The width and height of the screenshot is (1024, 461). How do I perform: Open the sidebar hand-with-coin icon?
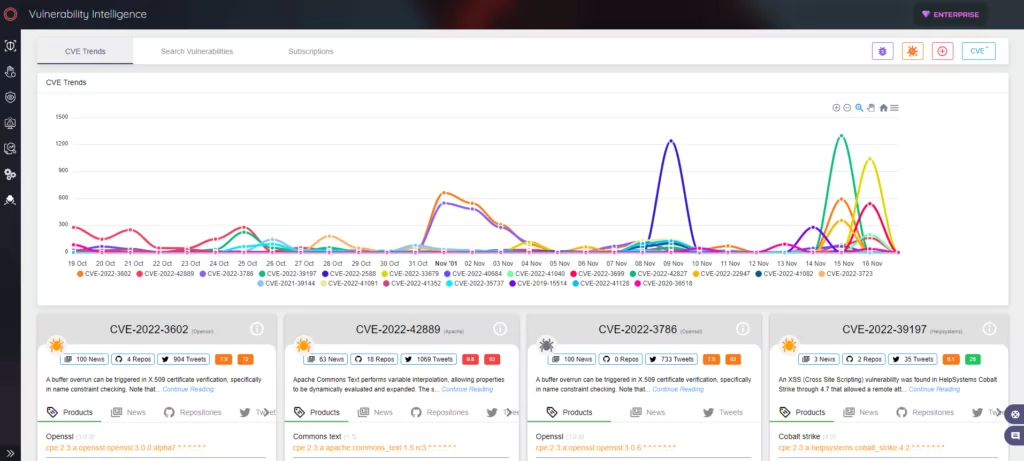[x=10, y=72]
